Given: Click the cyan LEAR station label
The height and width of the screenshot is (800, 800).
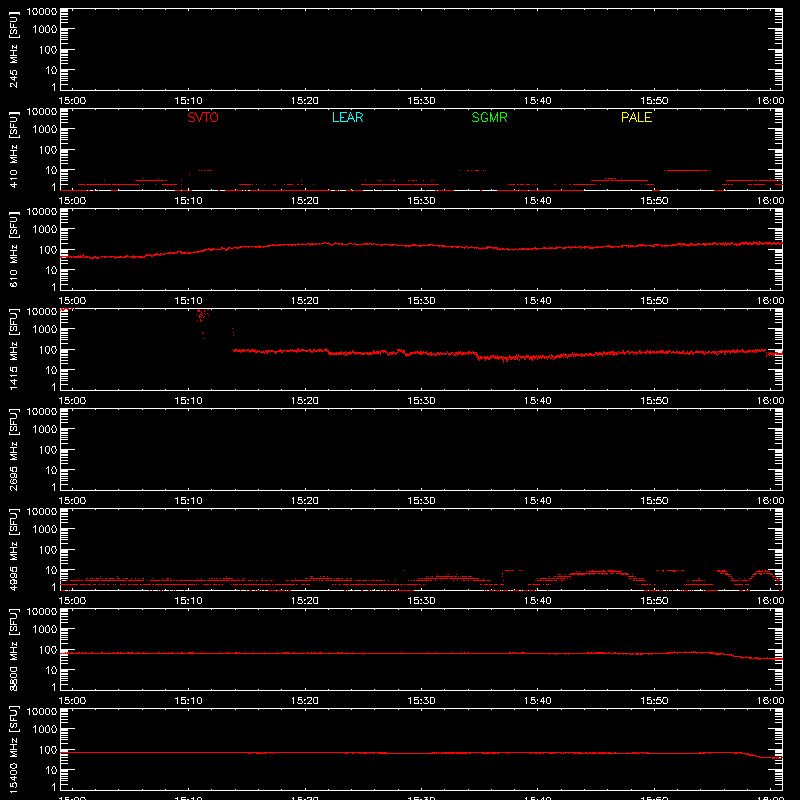Looking at the screenshot, I should [347, 117].
